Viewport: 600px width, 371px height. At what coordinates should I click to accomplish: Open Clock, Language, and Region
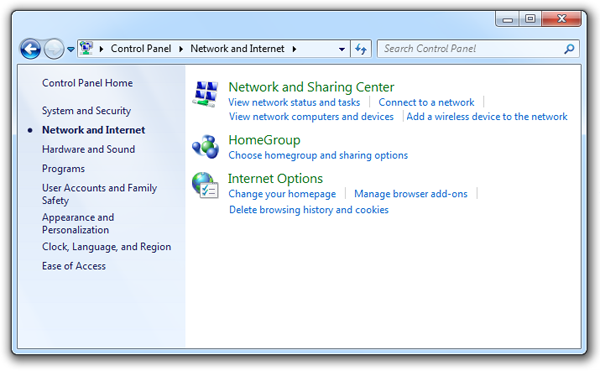pos(106,247)
